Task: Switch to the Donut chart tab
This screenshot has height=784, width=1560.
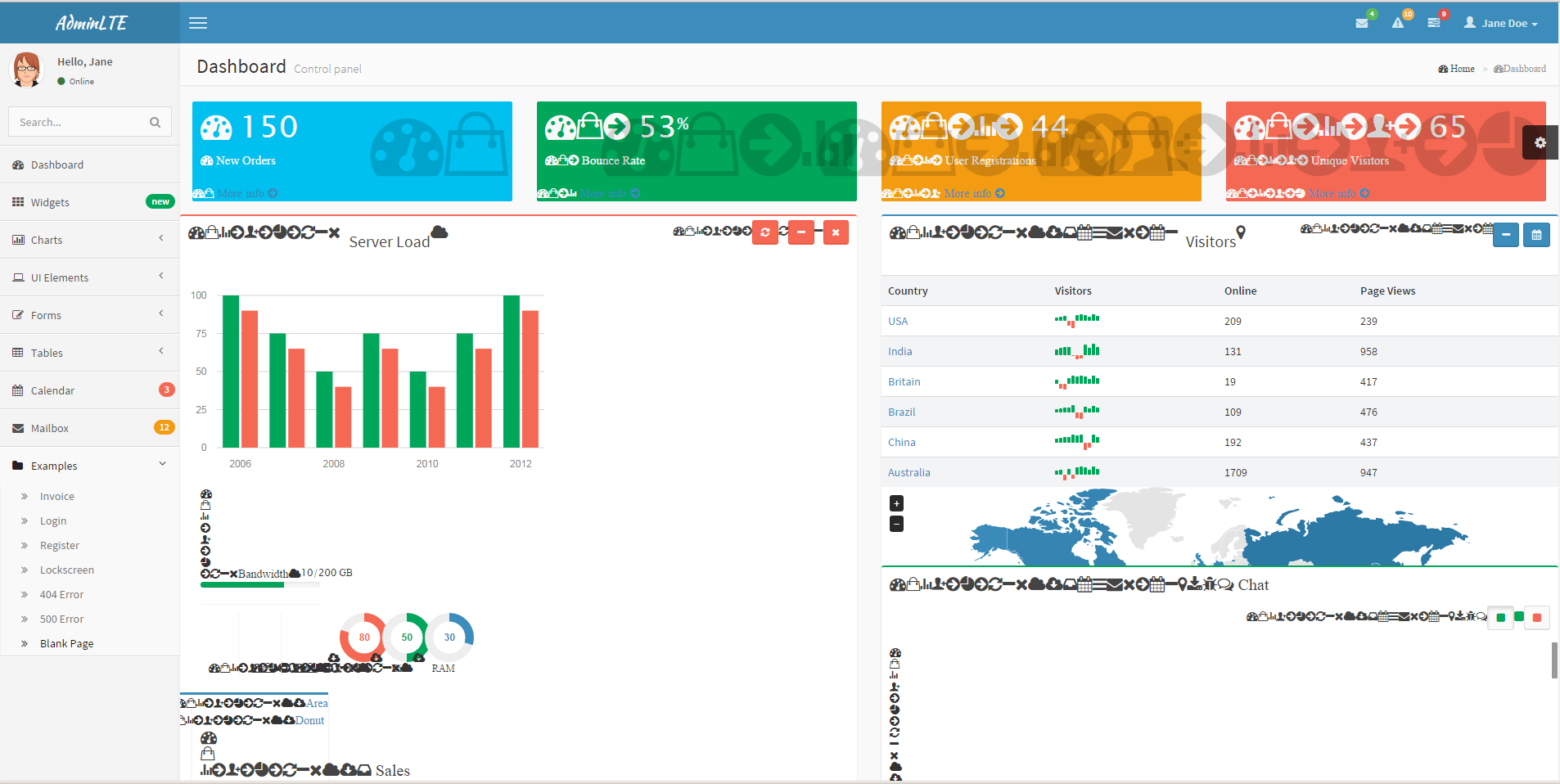Action: tap(309, 720)
